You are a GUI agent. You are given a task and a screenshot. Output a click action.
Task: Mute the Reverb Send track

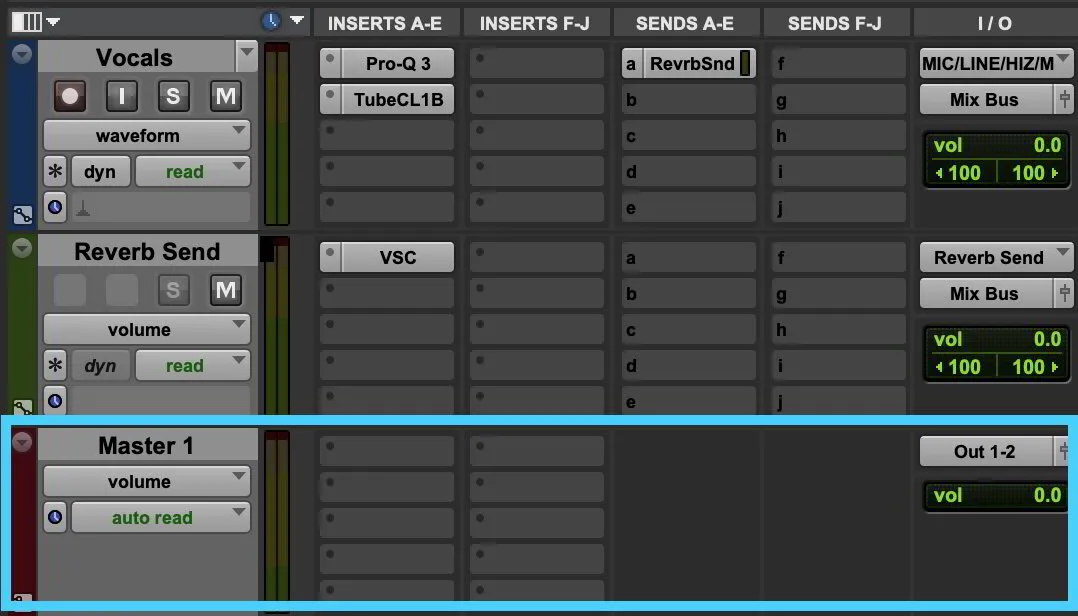tap(225, 290)
